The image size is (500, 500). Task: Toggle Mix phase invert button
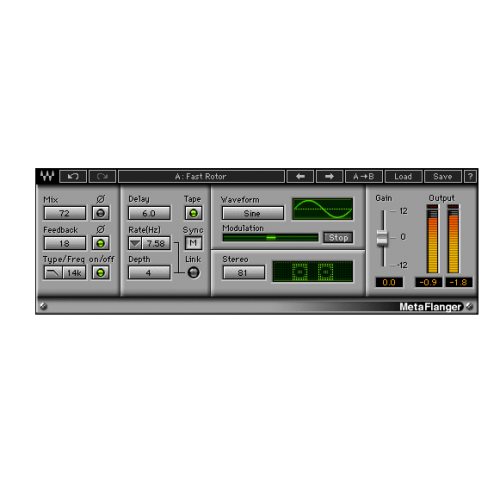[x=100, y=213]
